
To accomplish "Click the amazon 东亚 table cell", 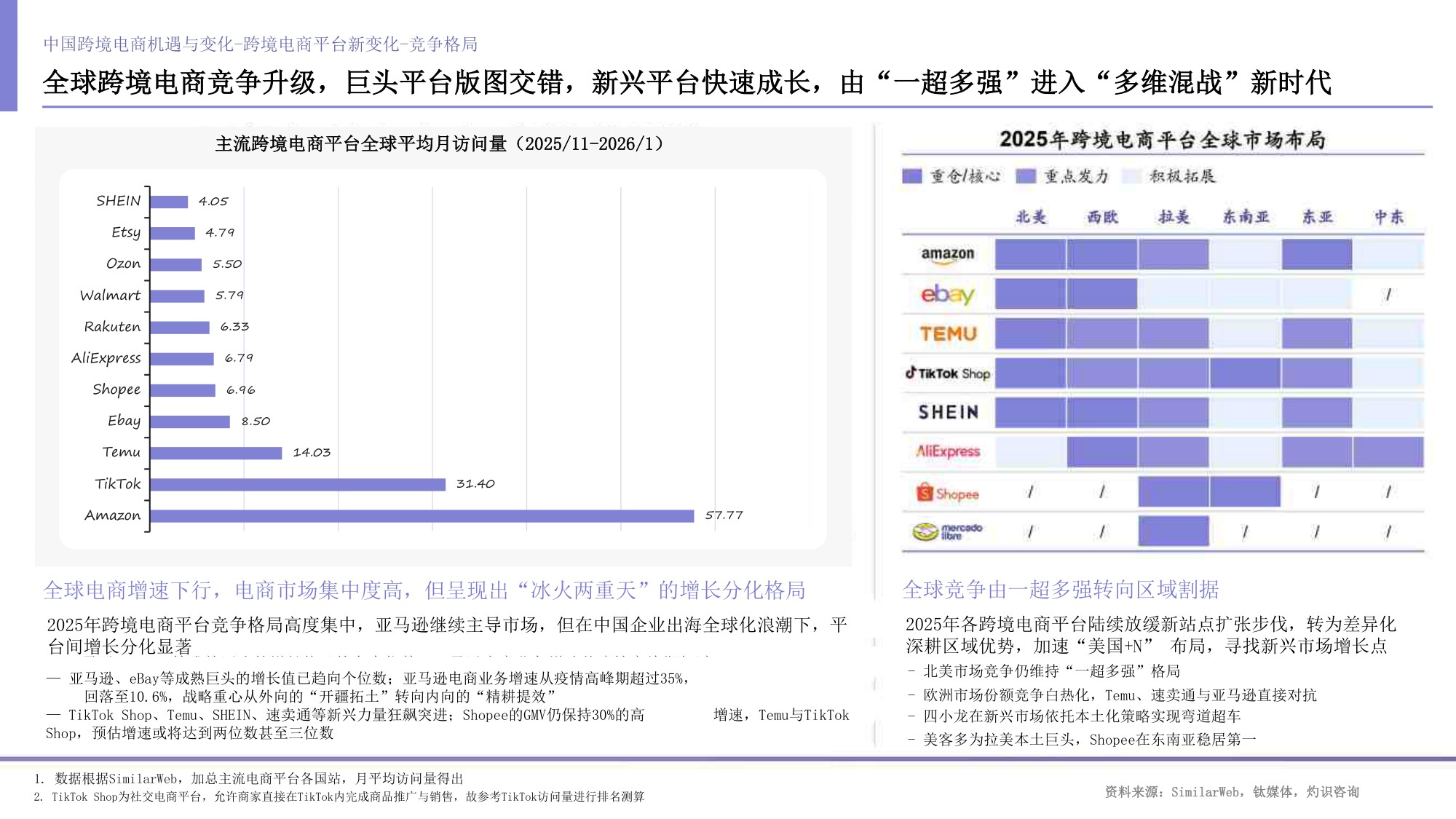I will [x=1317, y=254].
